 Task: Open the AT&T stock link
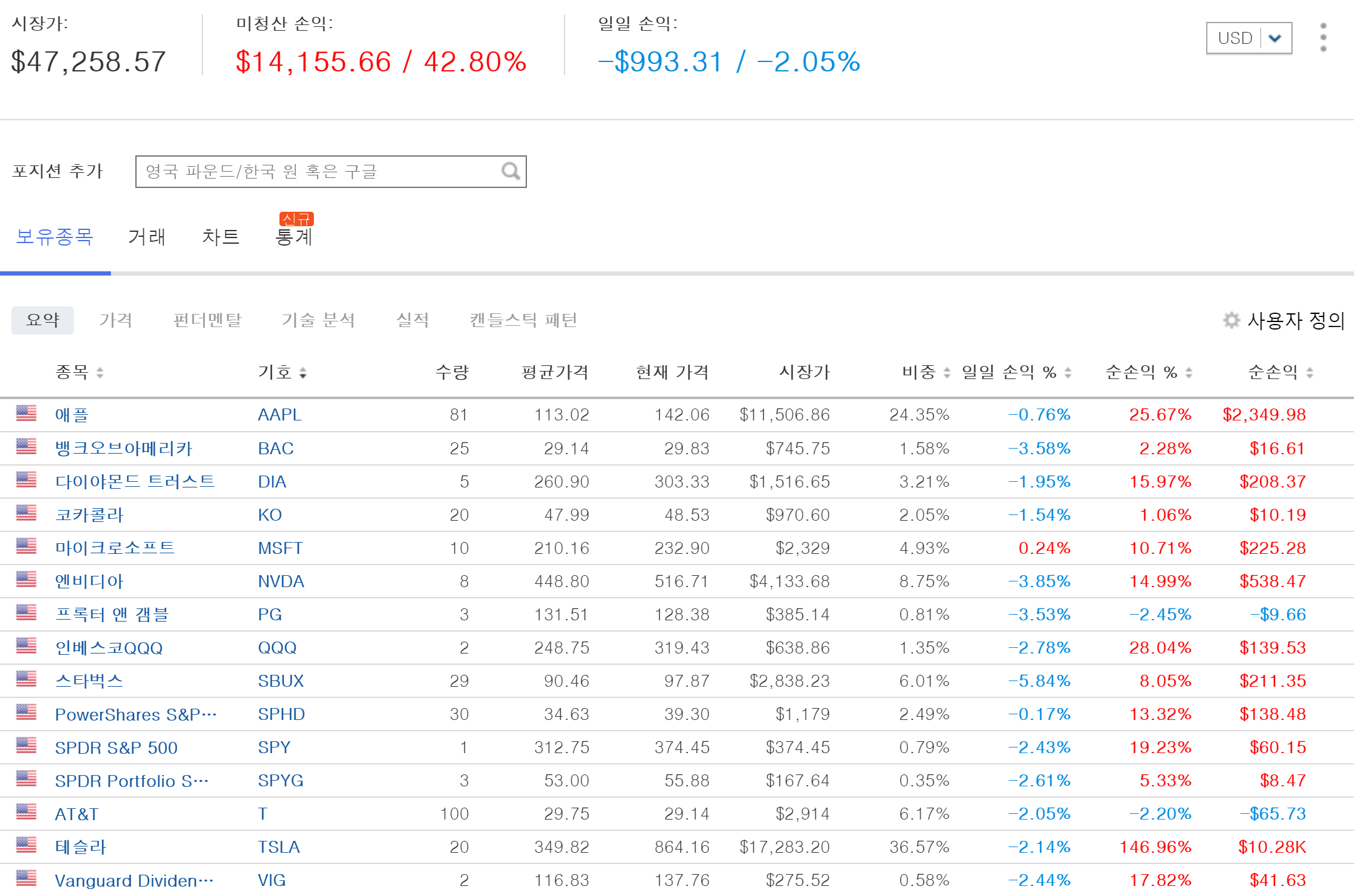76,814
